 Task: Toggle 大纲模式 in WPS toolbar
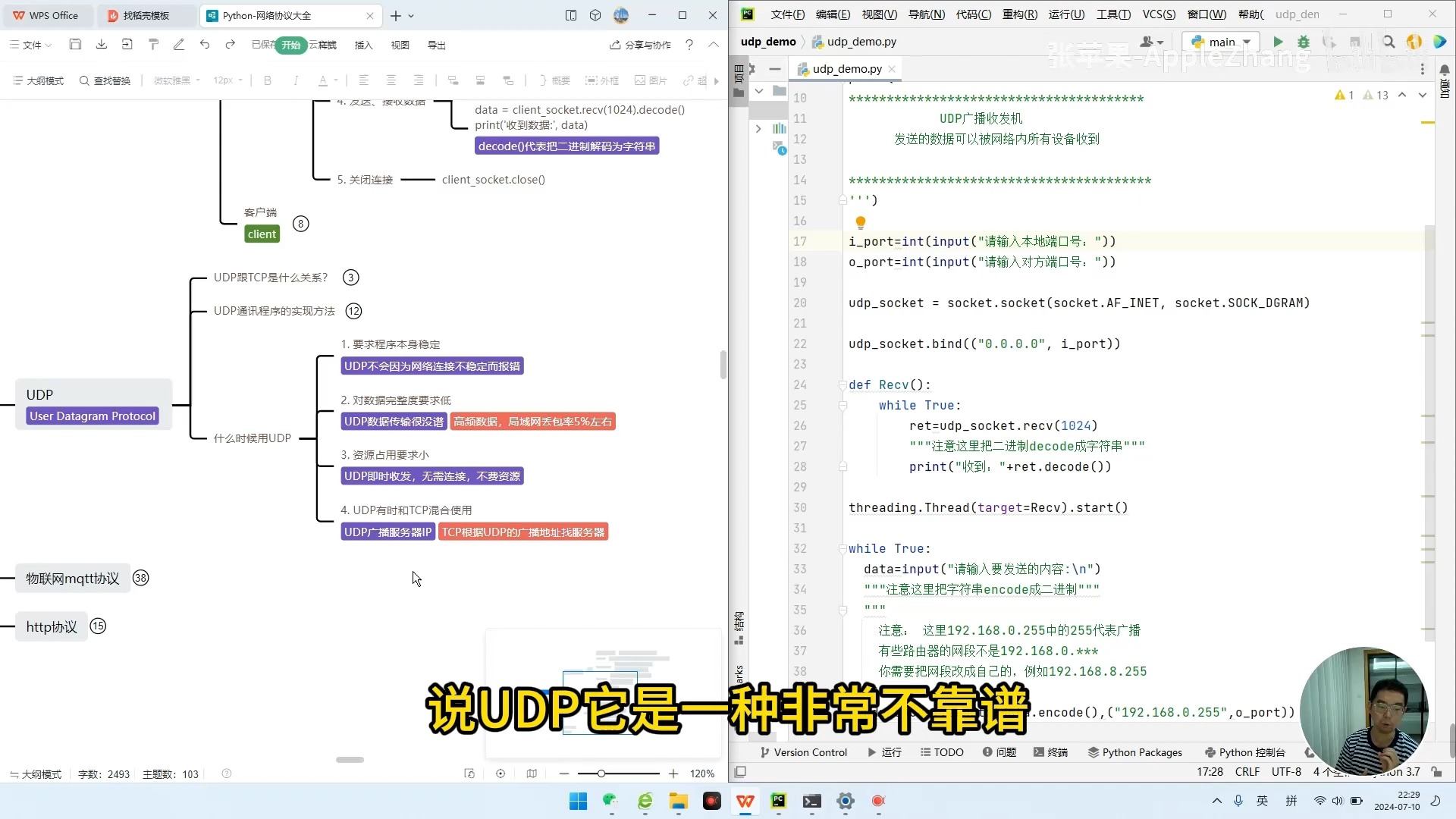pos(38,80)
